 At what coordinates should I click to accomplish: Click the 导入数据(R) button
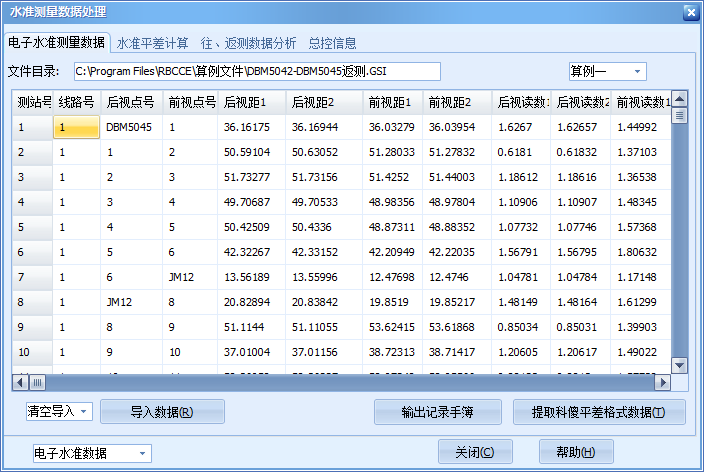[161, 411]
